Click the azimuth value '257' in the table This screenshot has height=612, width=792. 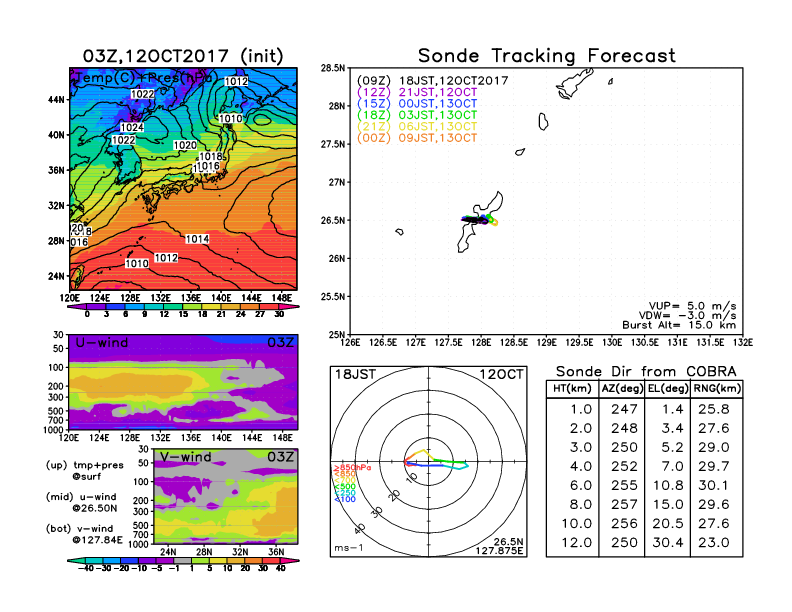pyautogui.click(x=624, y=504)
